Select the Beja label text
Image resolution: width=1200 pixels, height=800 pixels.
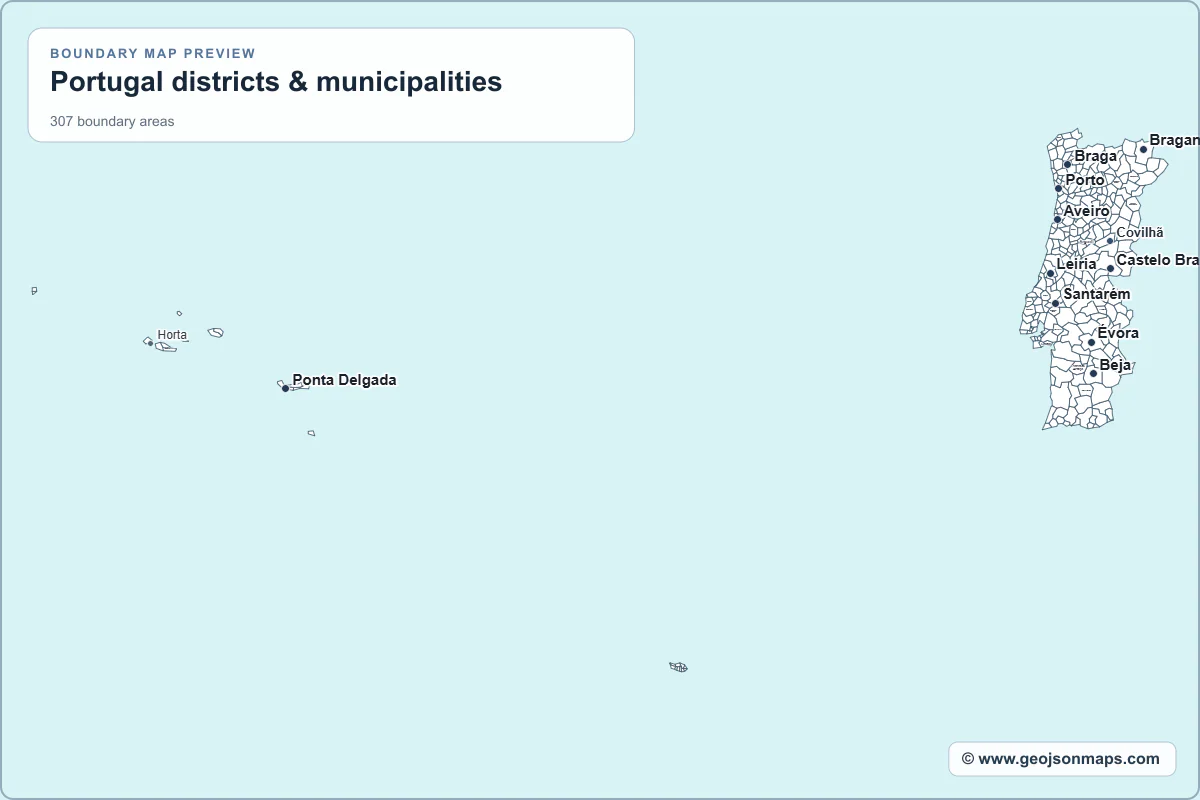point(1116,365)
